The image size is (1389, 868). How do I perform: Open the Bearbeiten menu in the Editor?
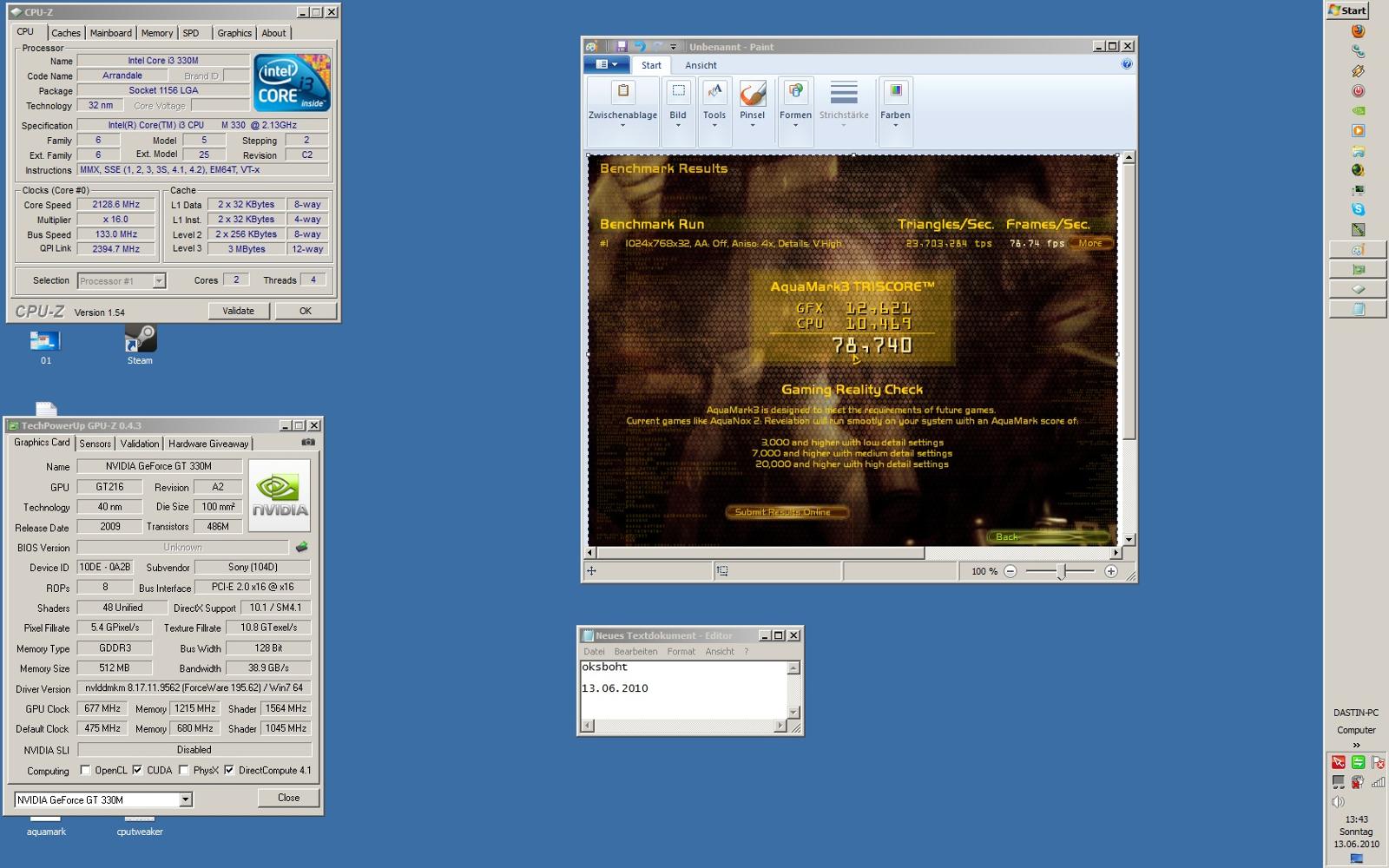[x=635, y=651]
